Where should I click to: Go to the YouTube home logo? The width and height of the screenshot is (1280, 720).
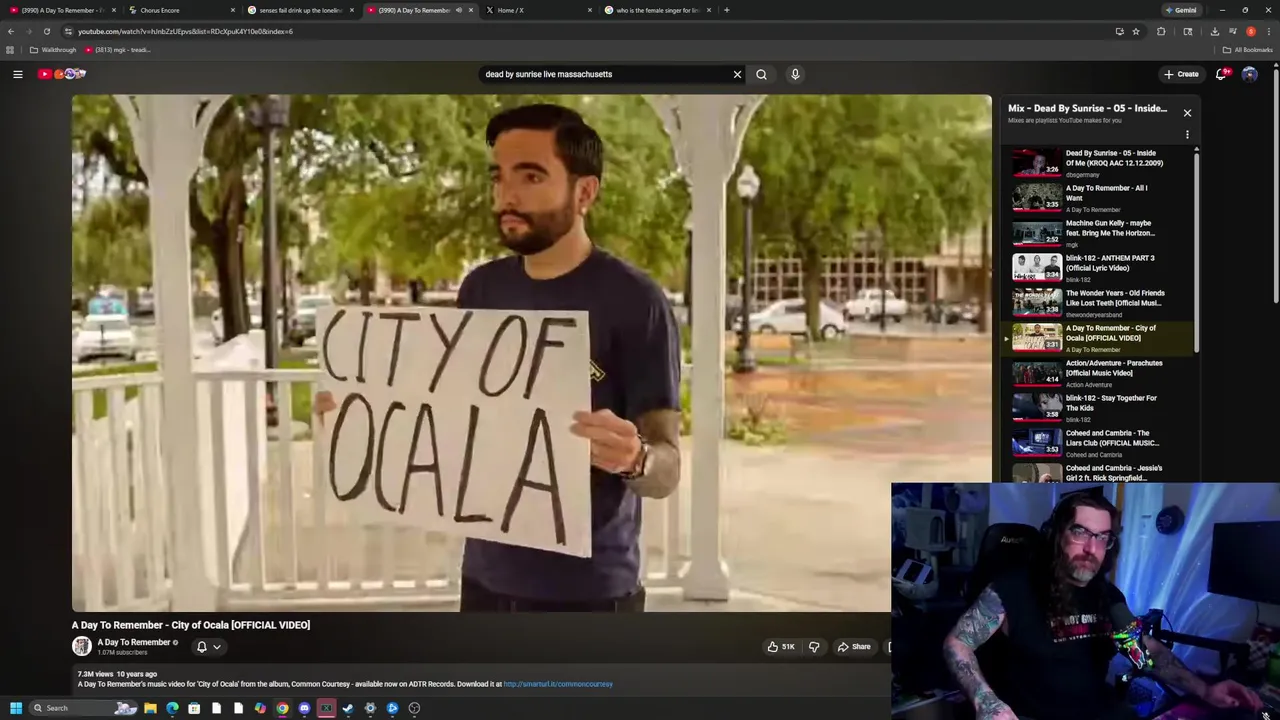[62, 74]
